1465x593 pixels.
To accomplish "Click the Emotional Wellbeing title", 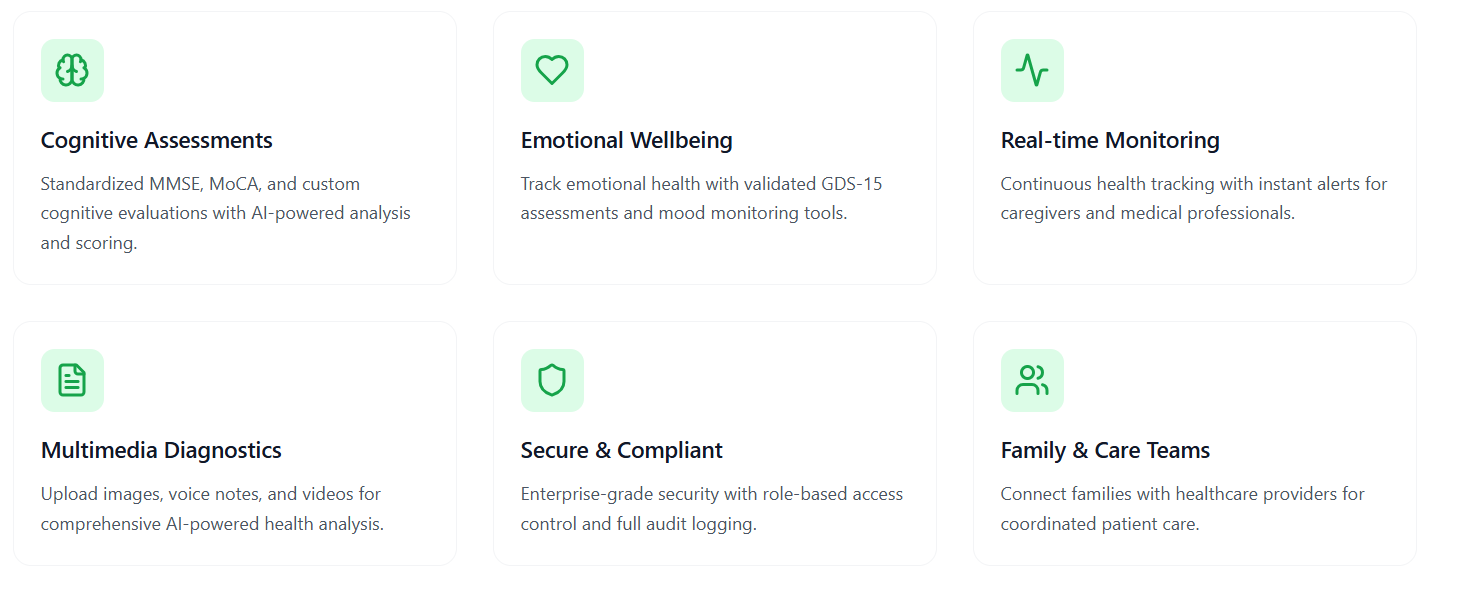I will click(x=626, y=140).
